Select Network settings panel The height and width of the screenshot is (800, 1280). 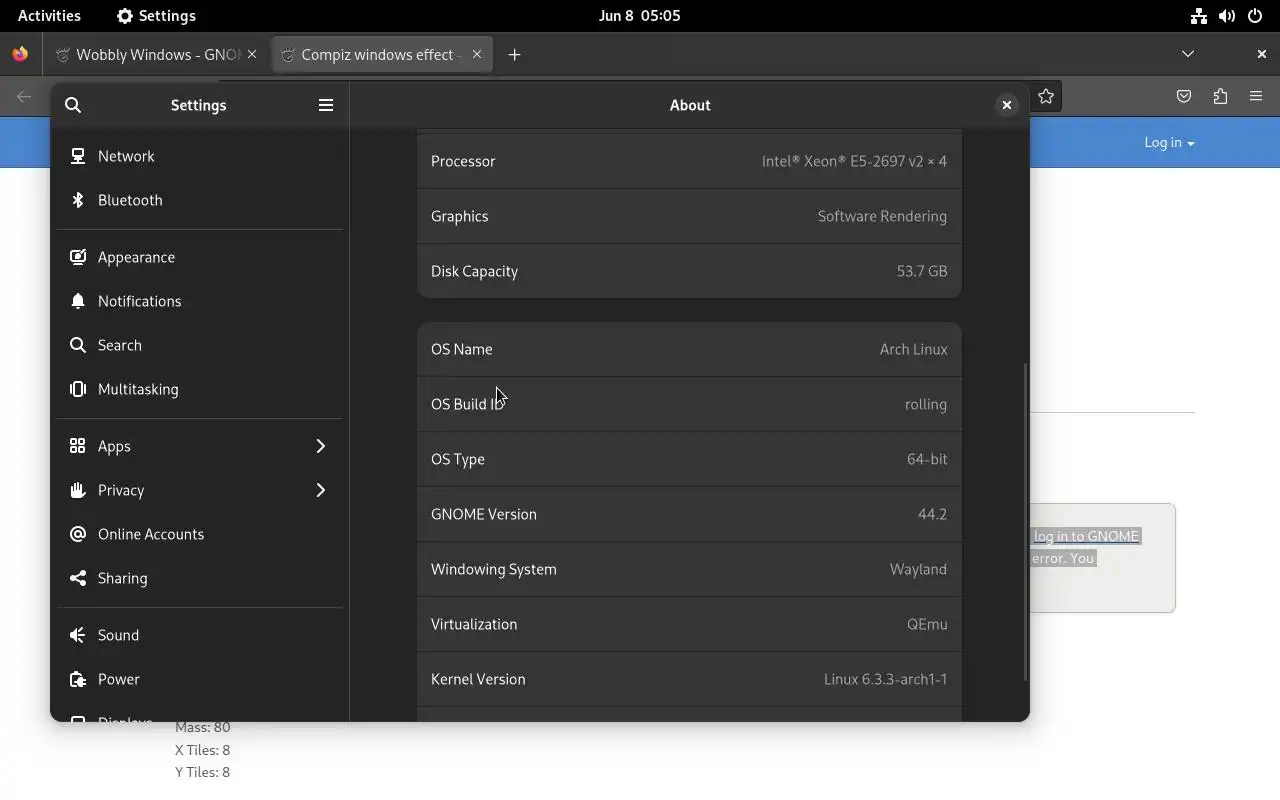[200, 157]
